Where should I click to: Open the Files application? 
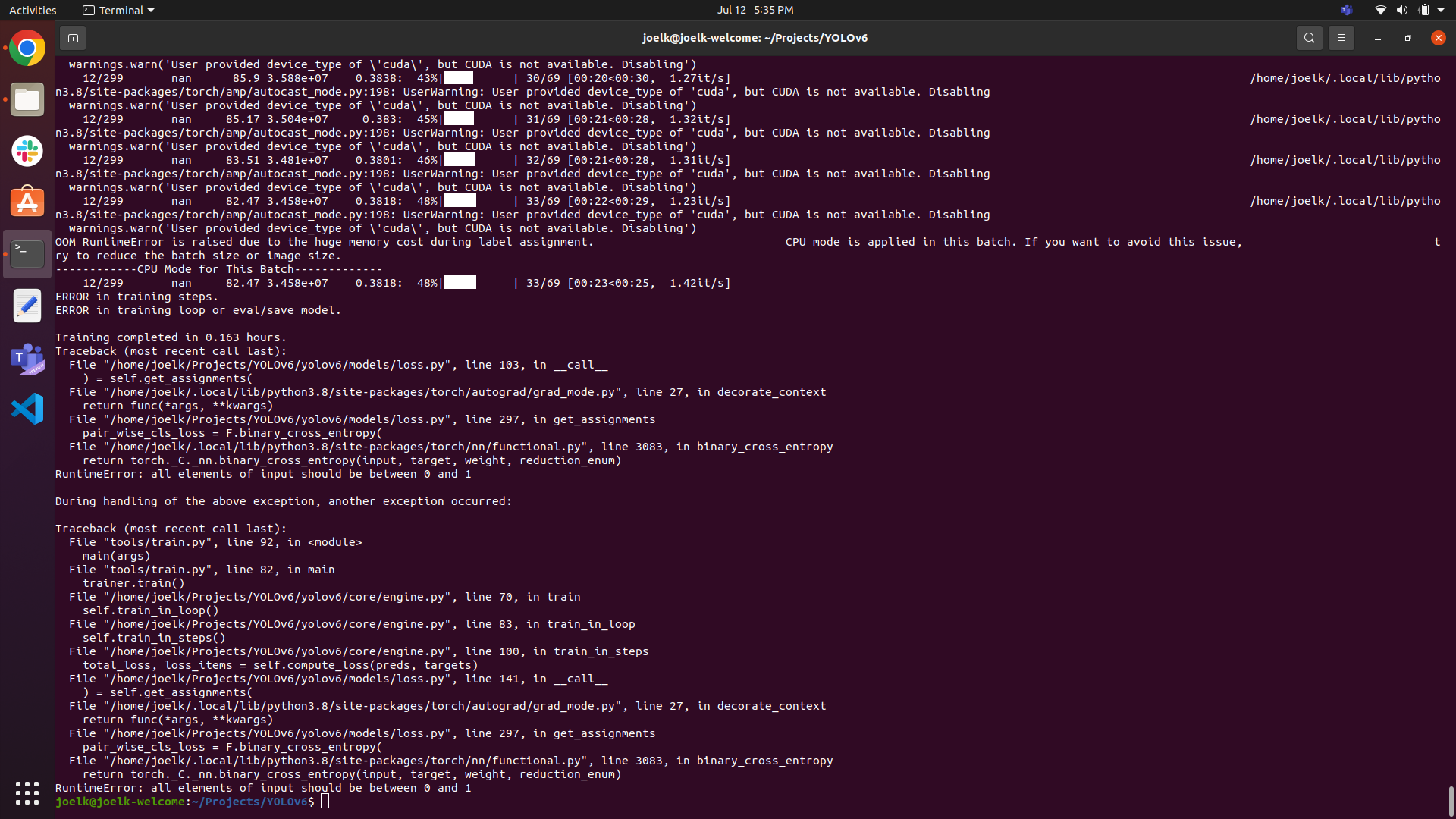pyautogui.click(x=27, y=99)
